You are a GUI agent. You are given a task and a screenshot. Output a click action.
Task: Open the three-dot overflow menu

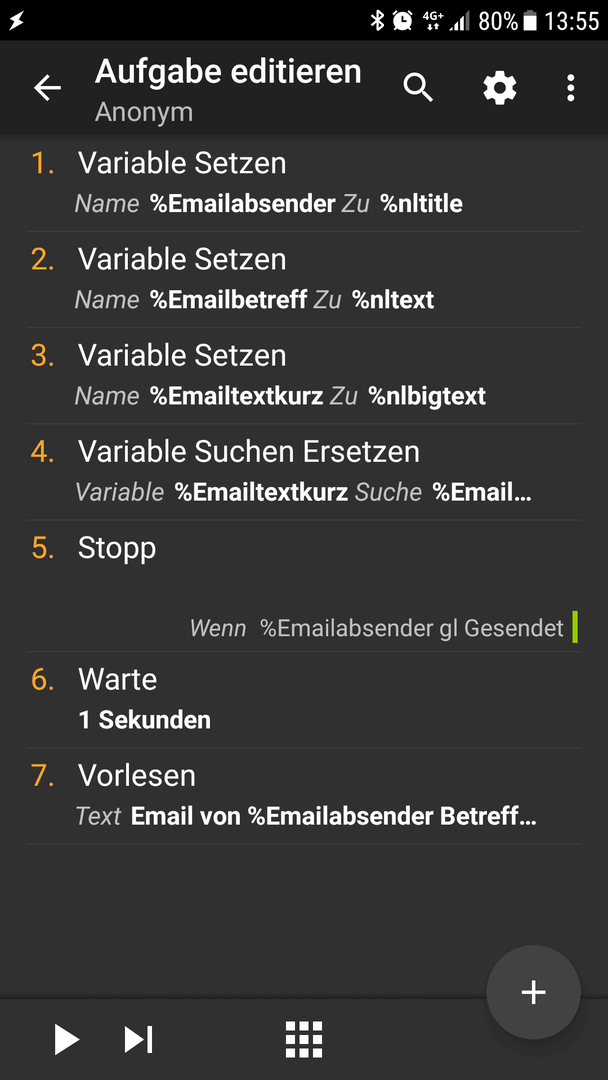click(570, 88)
